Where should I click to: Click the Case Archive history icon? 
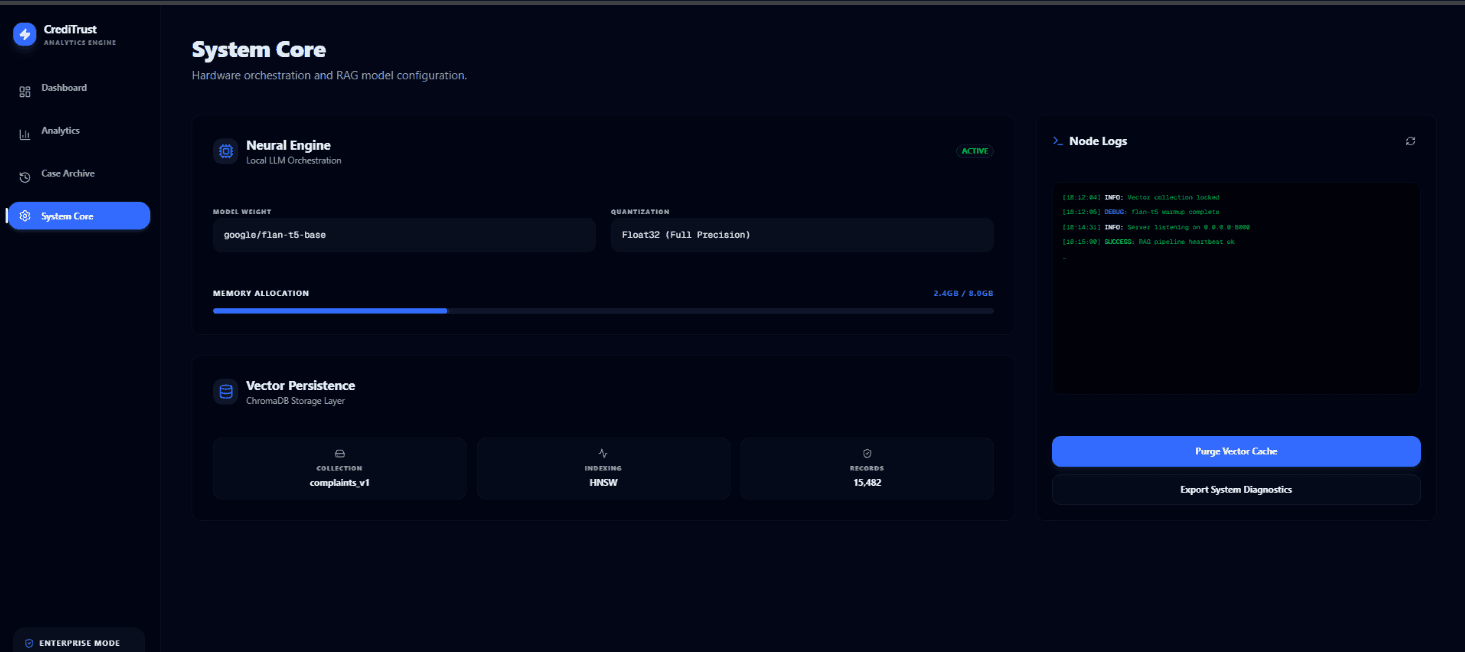pyautogui.click(x=25, y=177)
